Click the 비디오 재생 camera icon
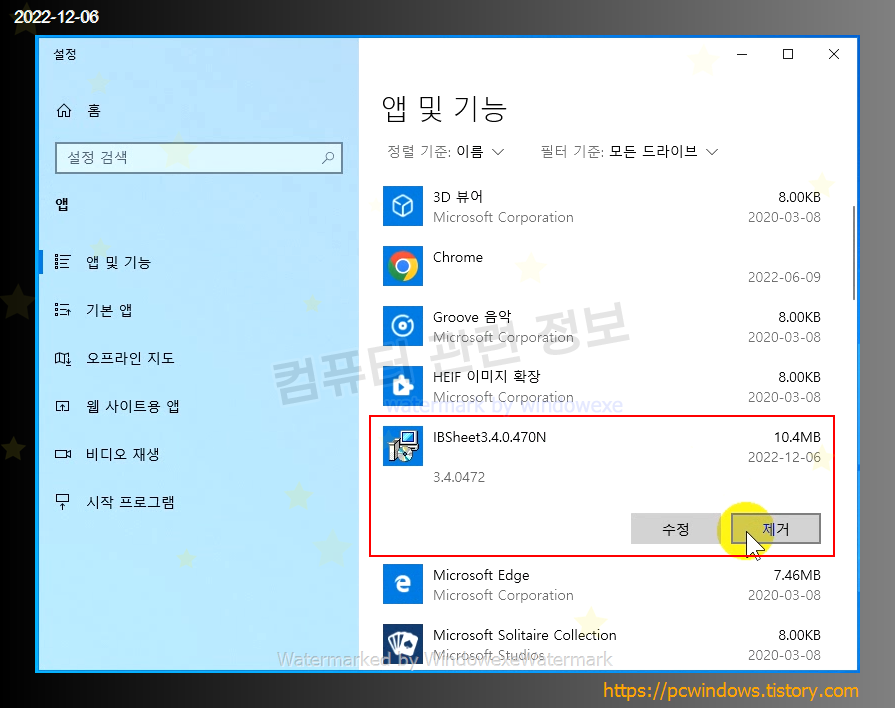 pos(62,454)
